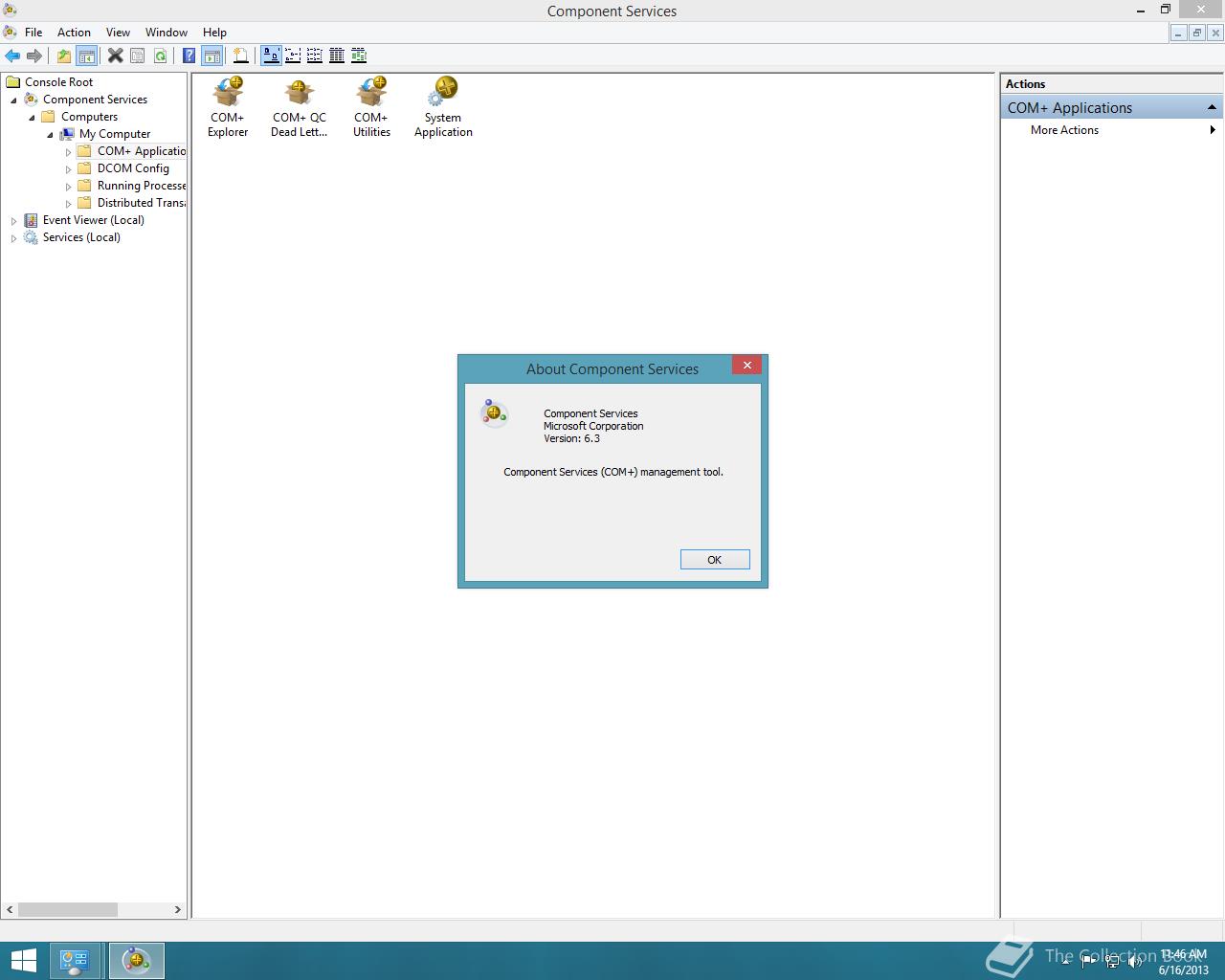Select Component Services in the console tree
This screenshot has width=1225, height=980.
[x=95, y=100]
